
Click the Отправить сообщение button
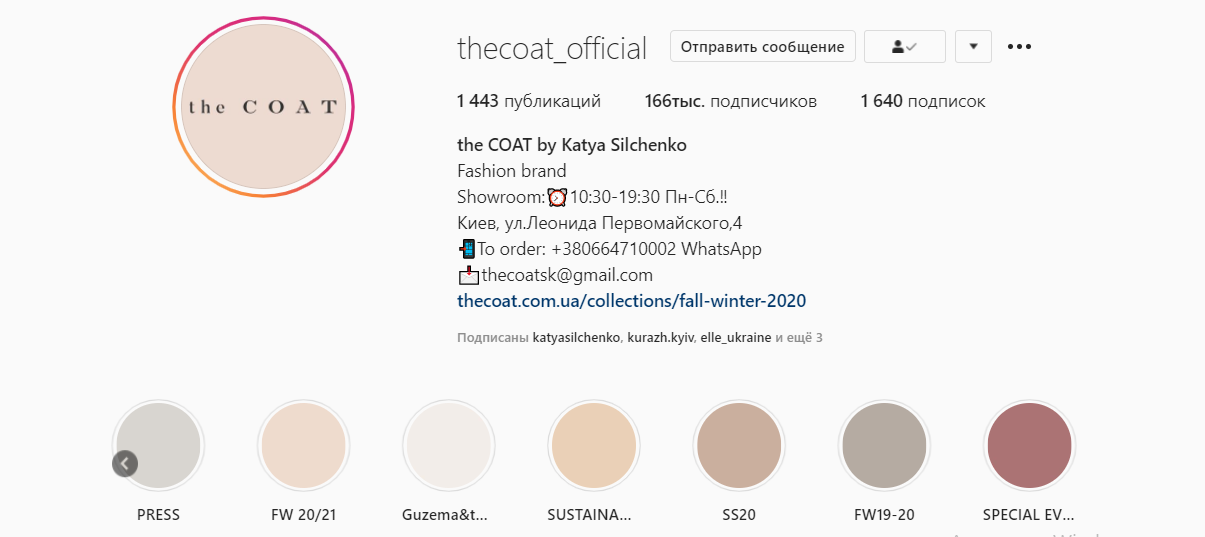pyautogui.click(x=763, y=46)
